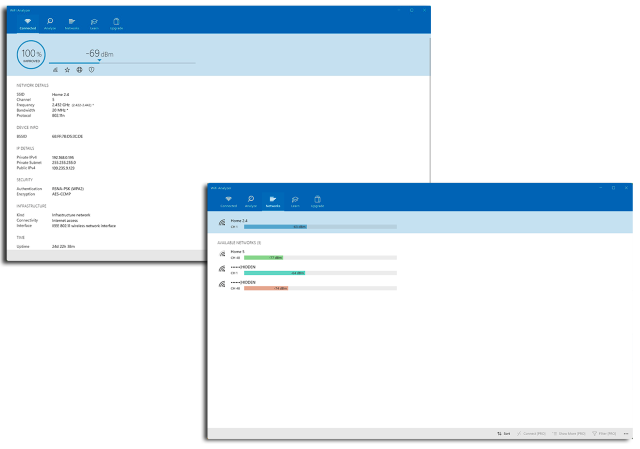
Task: Click the -69 dBm signal strength slider
Action: coord(98,61)
